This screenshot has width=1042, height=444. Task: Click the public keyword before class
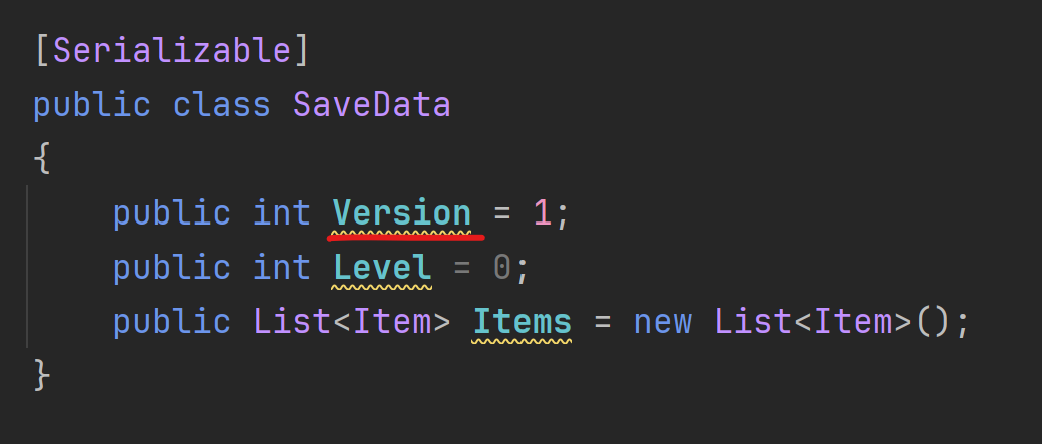pos(91,105)
